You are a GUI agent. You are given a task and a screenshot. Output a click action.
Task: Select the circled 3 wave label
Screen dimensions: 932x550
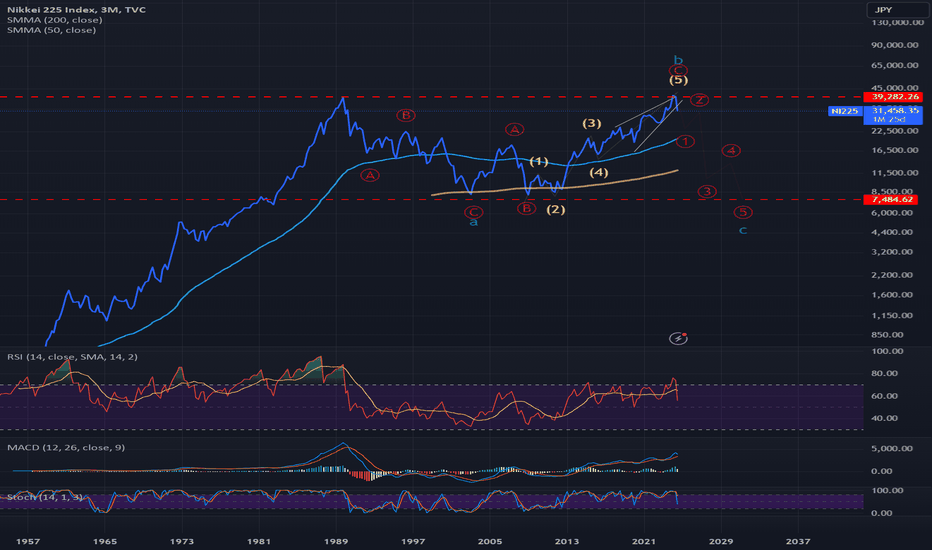point(707,191)
